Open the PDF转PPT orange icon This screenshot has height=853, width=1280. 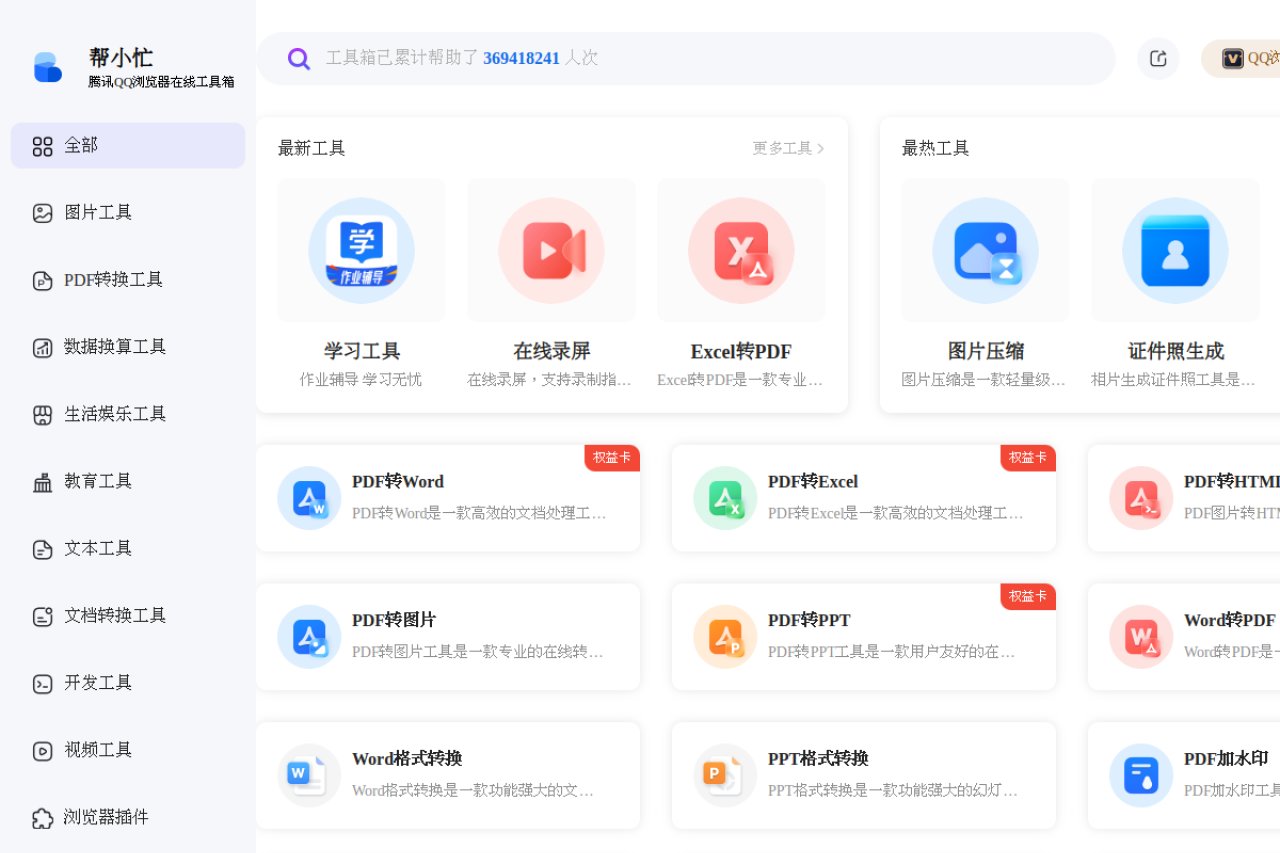(x=725, y=637)
